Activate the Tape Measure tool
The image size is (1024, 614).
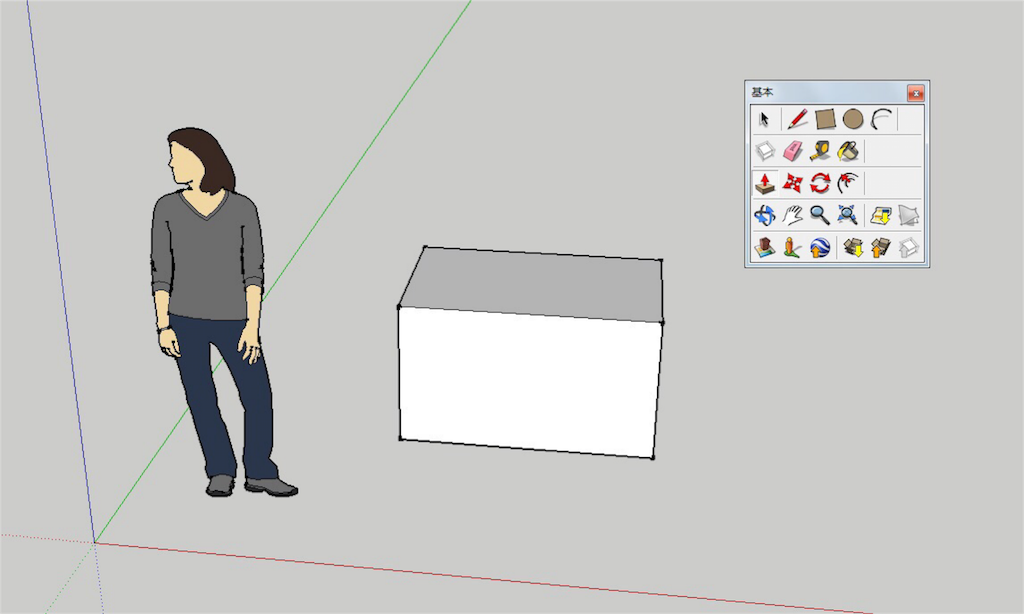pos(820,152)
